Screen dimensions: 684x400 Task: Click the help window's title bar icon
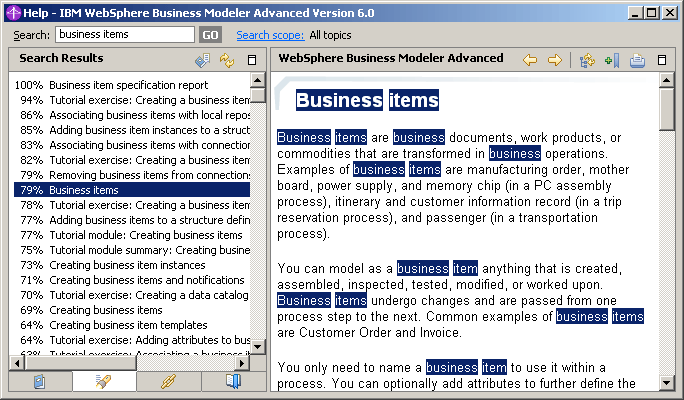coord(14,13)
